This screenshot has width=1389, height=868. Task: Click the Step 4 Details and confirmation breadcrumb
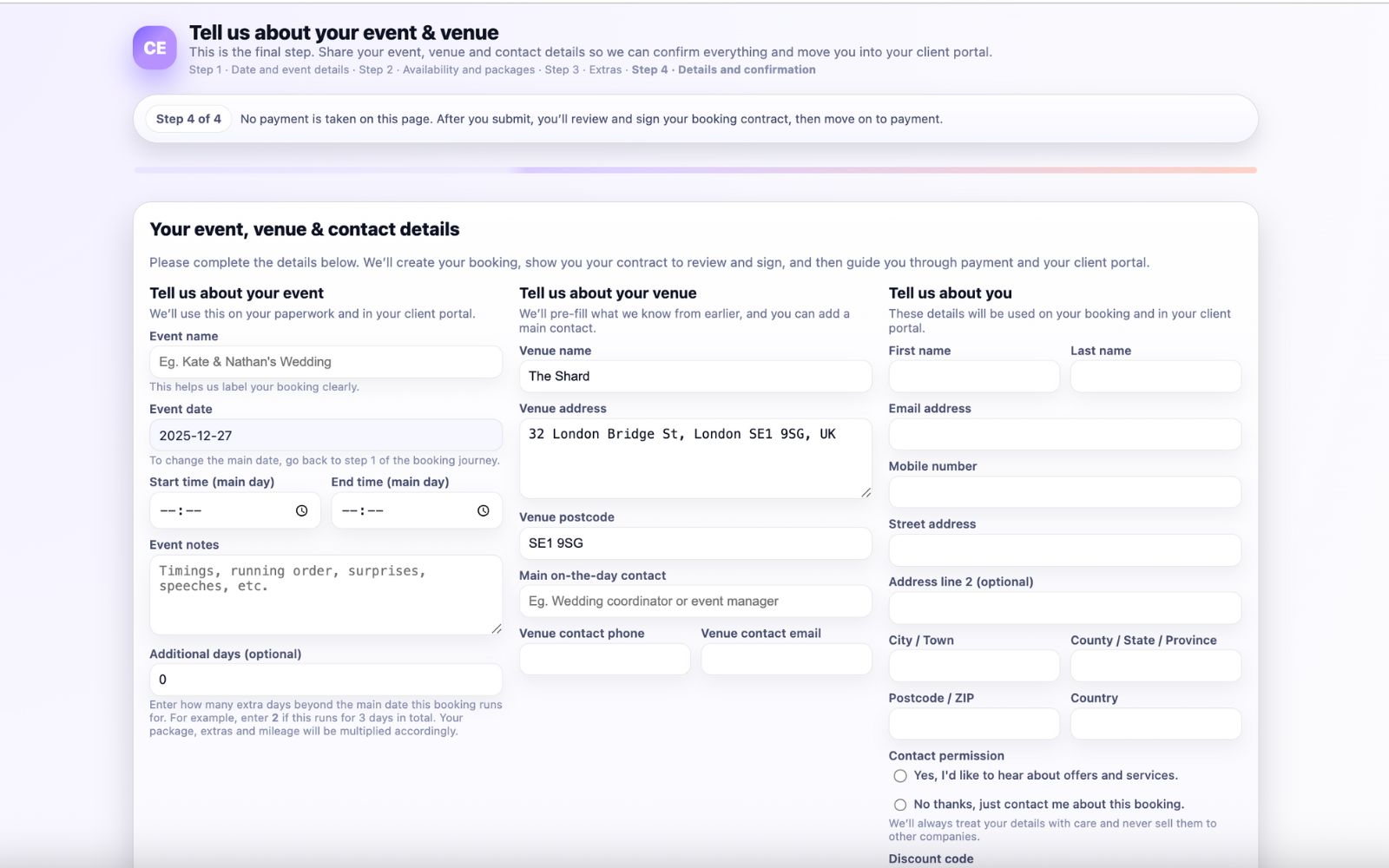click(723, 69)
